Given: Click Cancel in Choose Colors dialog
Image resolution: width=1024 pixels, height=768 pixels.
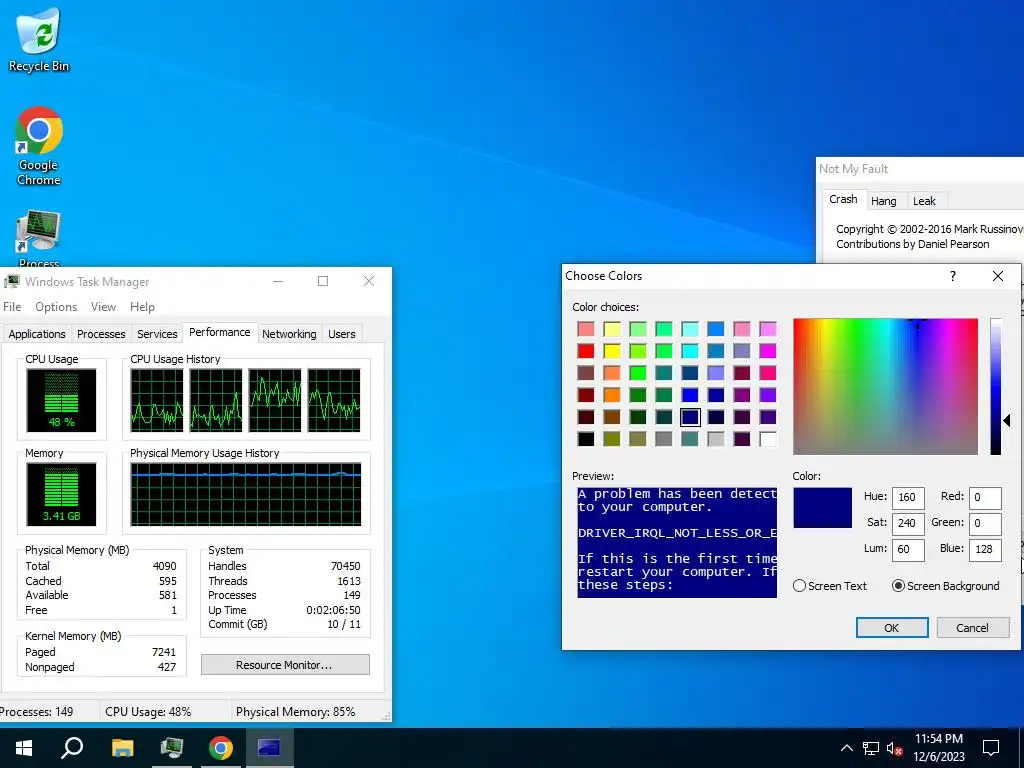Looking at the screenshot, I should (972, 628).
